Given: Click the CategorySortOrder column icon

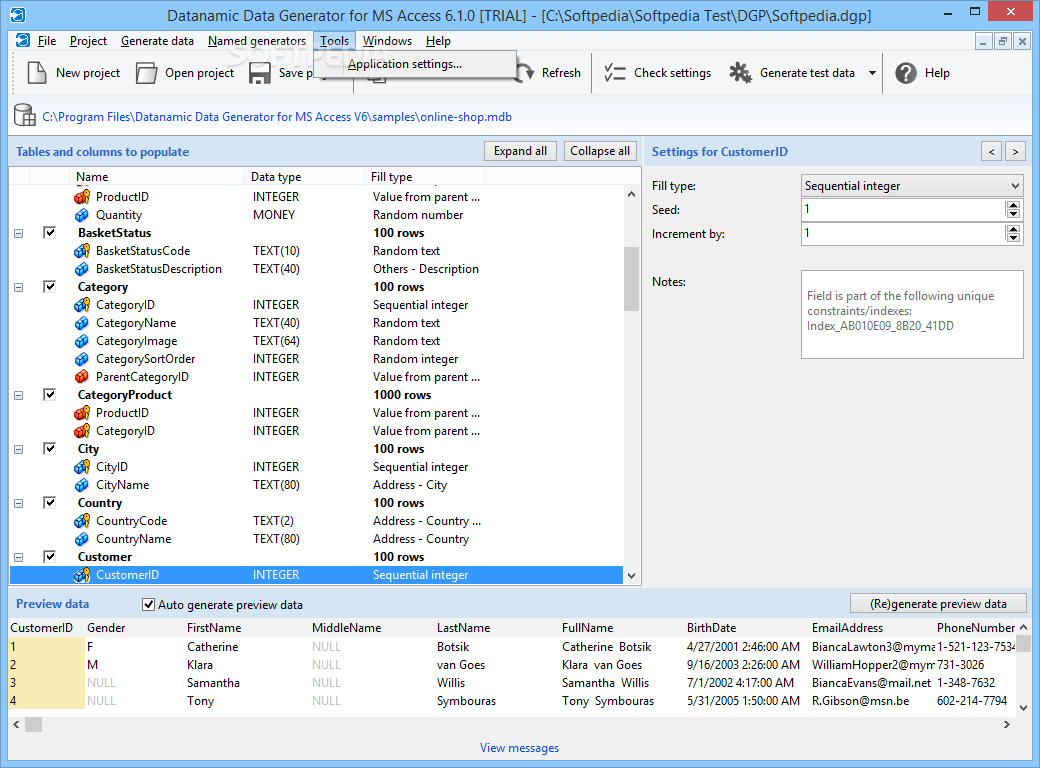Looking at the screenshot, I should click(x=82, y=359).
